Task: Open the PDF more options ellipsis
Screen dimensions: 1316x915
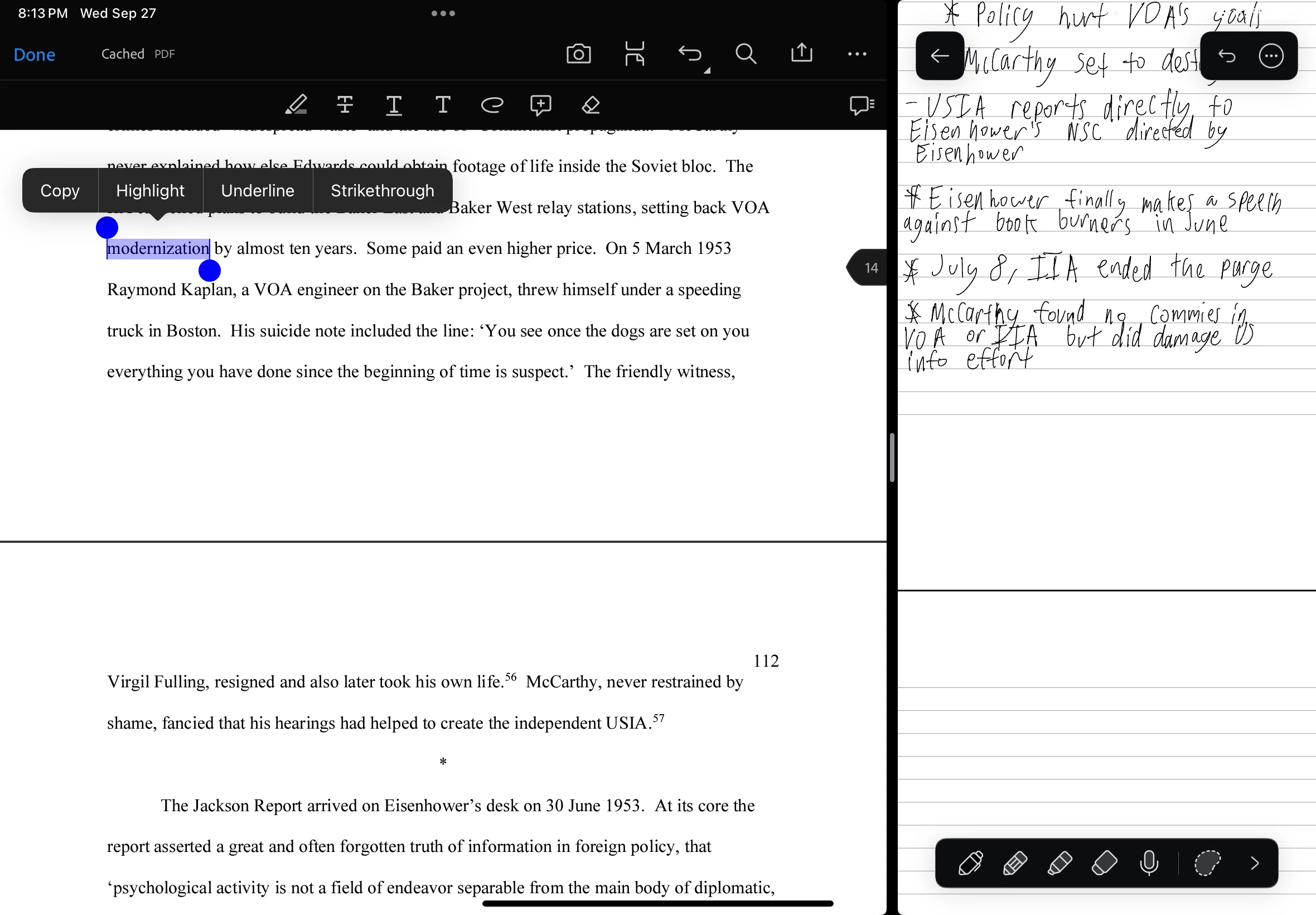Action: click(x=857, y=54)
